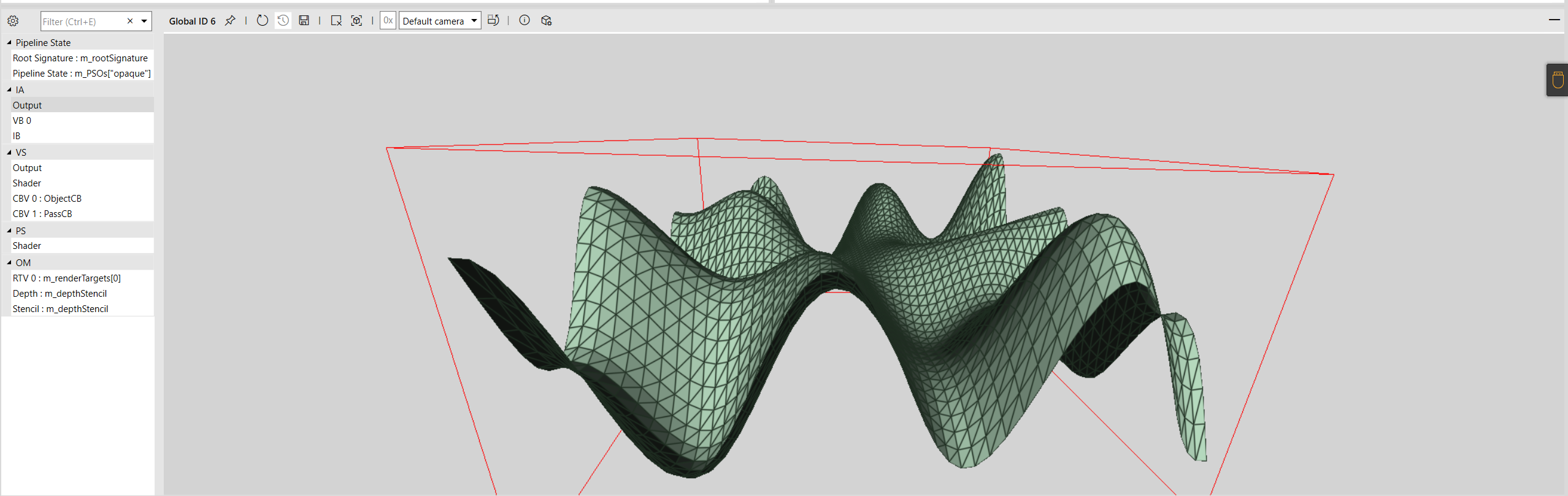Focus the Filter (Ctrl+E) input field

coord(82,21)
